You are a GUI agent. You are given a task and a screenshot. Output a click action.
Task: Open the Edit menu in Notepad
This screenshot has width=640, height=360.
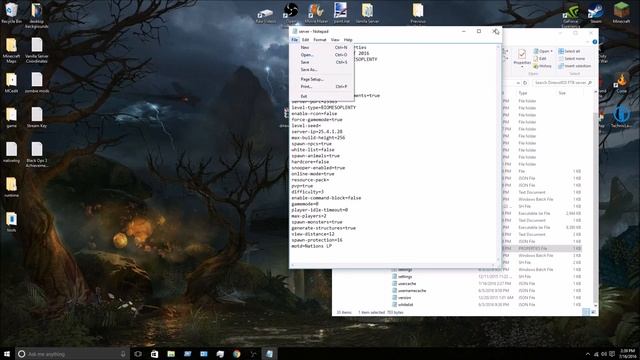305,40
